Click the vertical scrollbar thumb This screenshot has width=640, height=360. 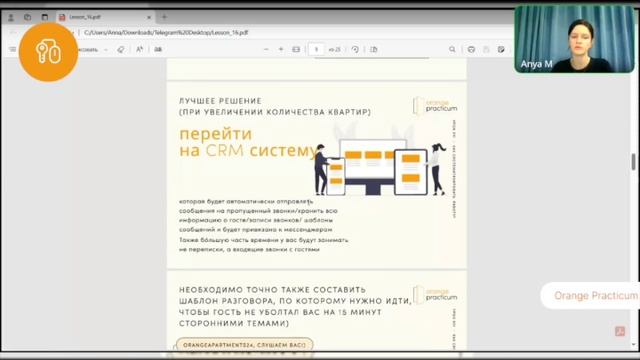pos(633,162)
